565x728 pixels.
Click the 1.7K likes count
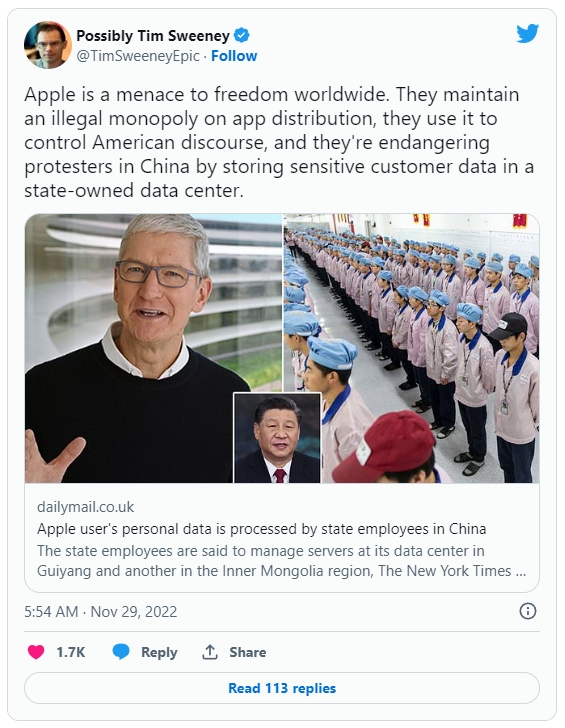[71, 652]
